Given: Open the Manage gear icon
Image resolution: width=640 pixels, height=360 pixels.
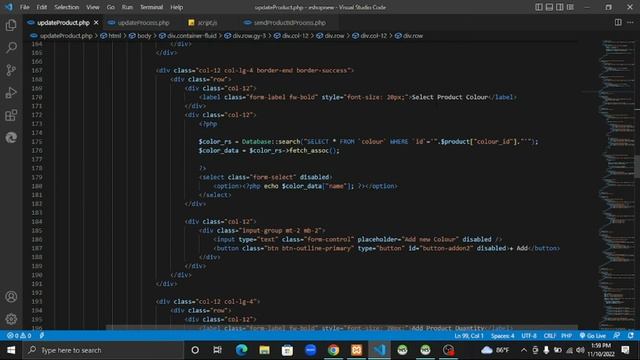Looking at the screenshot, I should pos(11,319).
